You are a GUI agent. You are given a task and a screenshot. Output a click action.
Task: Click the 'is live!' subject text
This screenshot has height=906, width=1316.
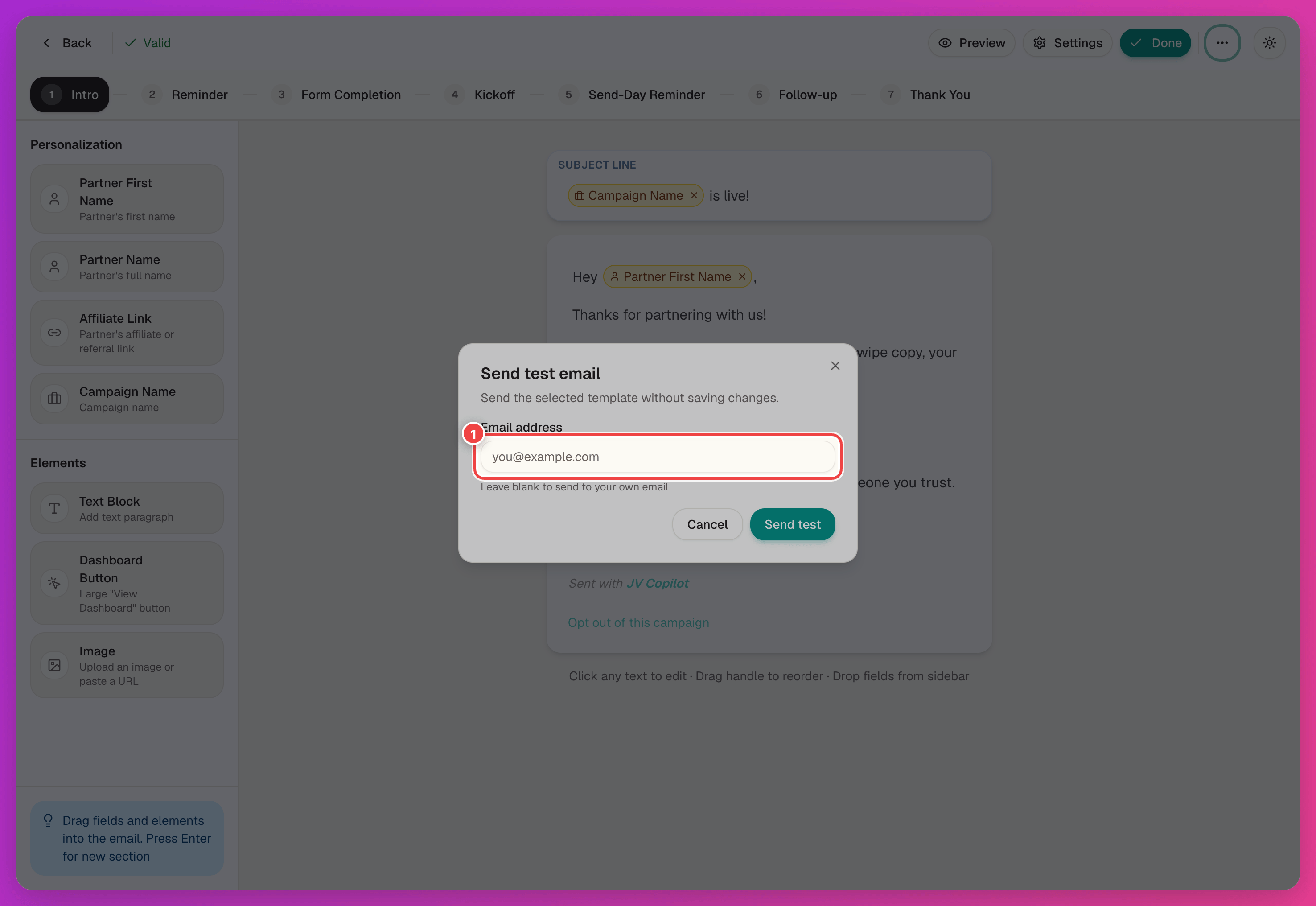729,196
